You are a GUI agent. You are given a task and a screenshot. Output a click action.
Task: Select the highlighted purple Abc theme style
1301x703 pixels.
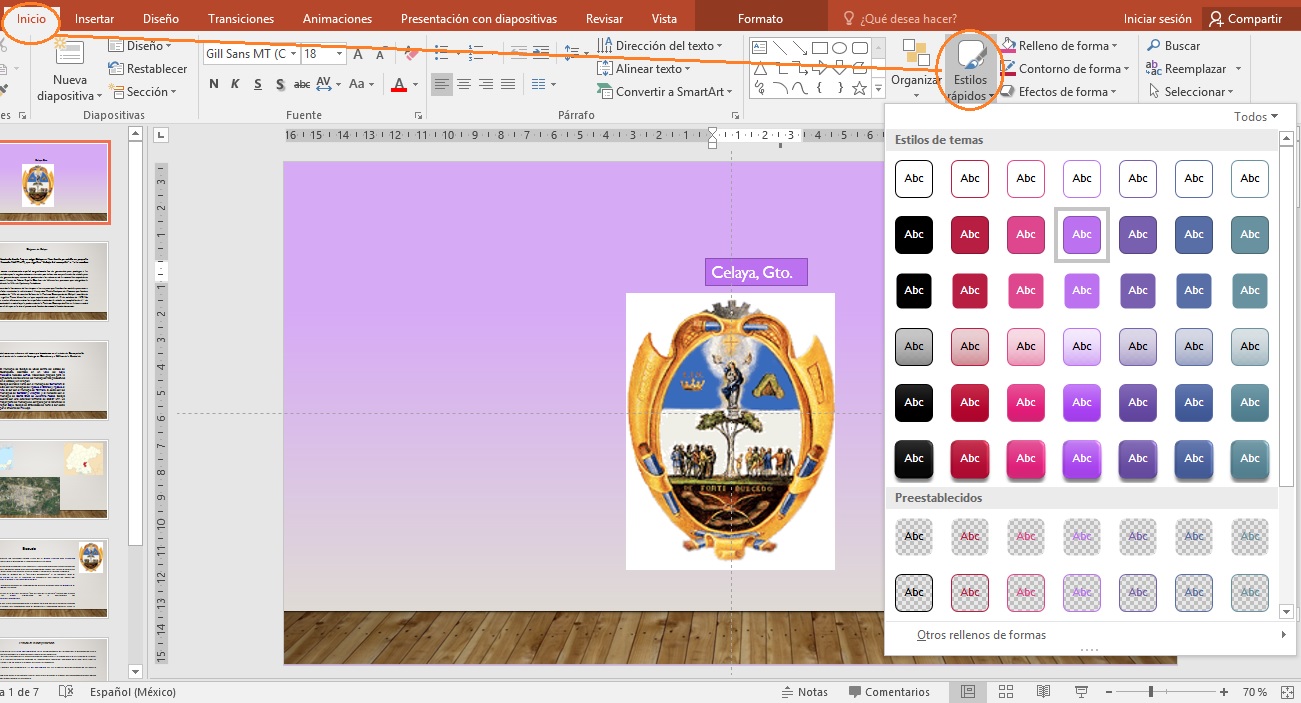[1081, 235]
